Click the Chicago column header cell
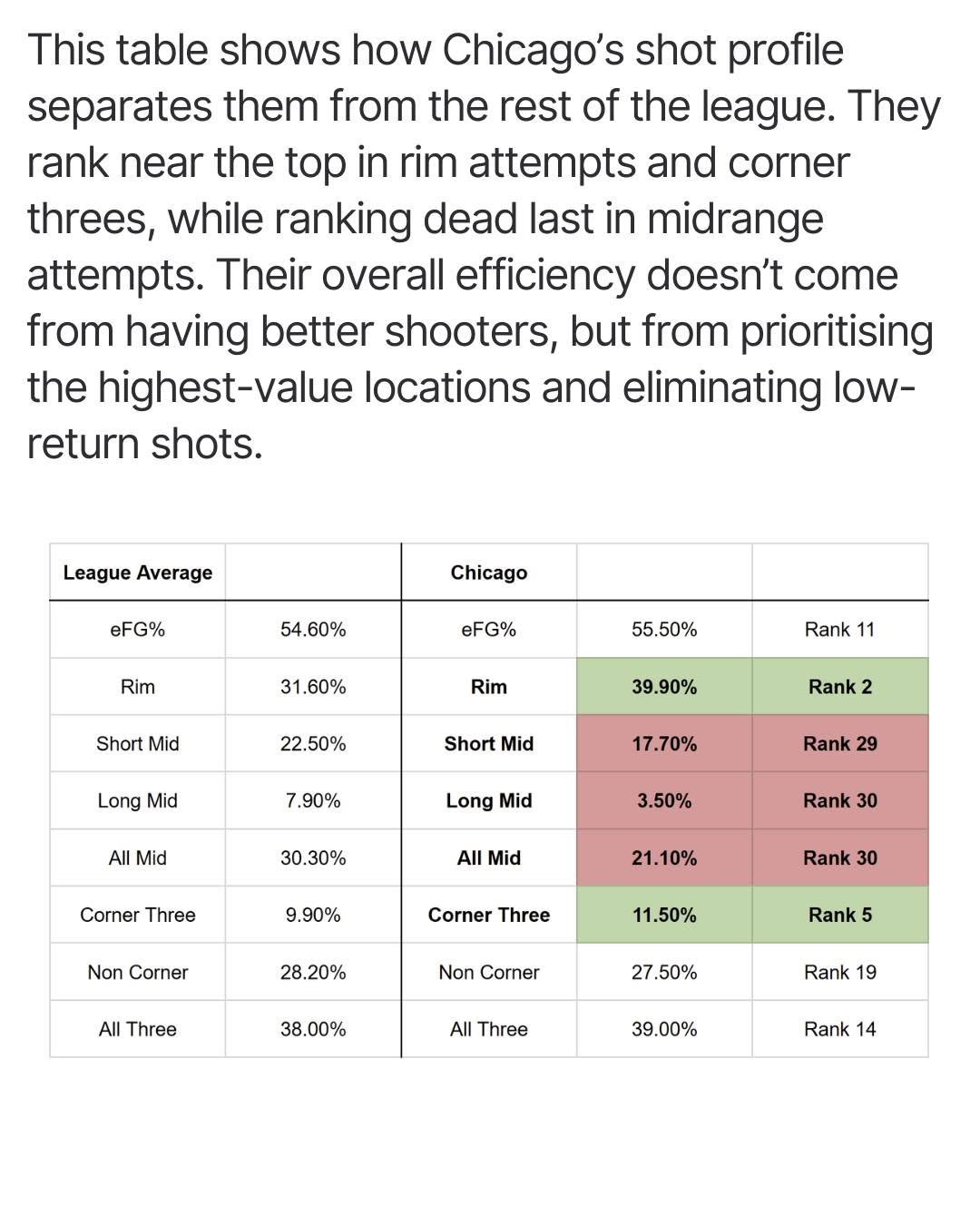 tap(489, 573)
